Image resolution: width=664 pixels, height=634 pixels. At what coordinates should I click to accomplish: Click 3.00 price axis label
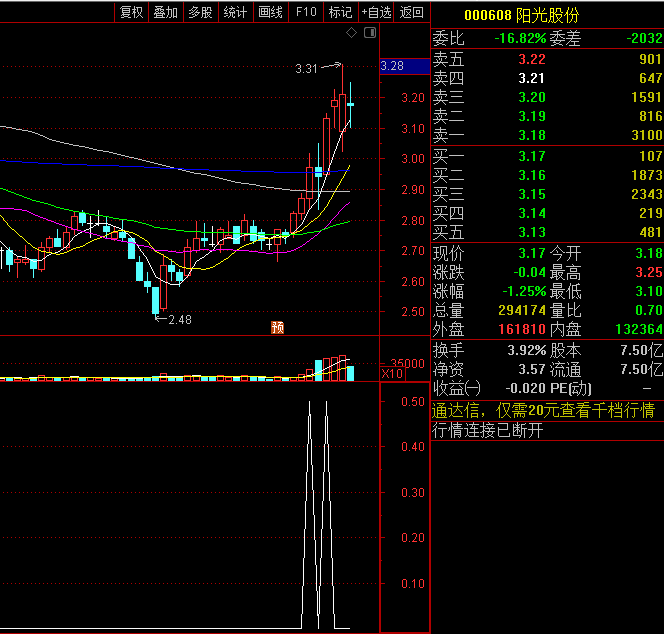(x=413, y=159)
